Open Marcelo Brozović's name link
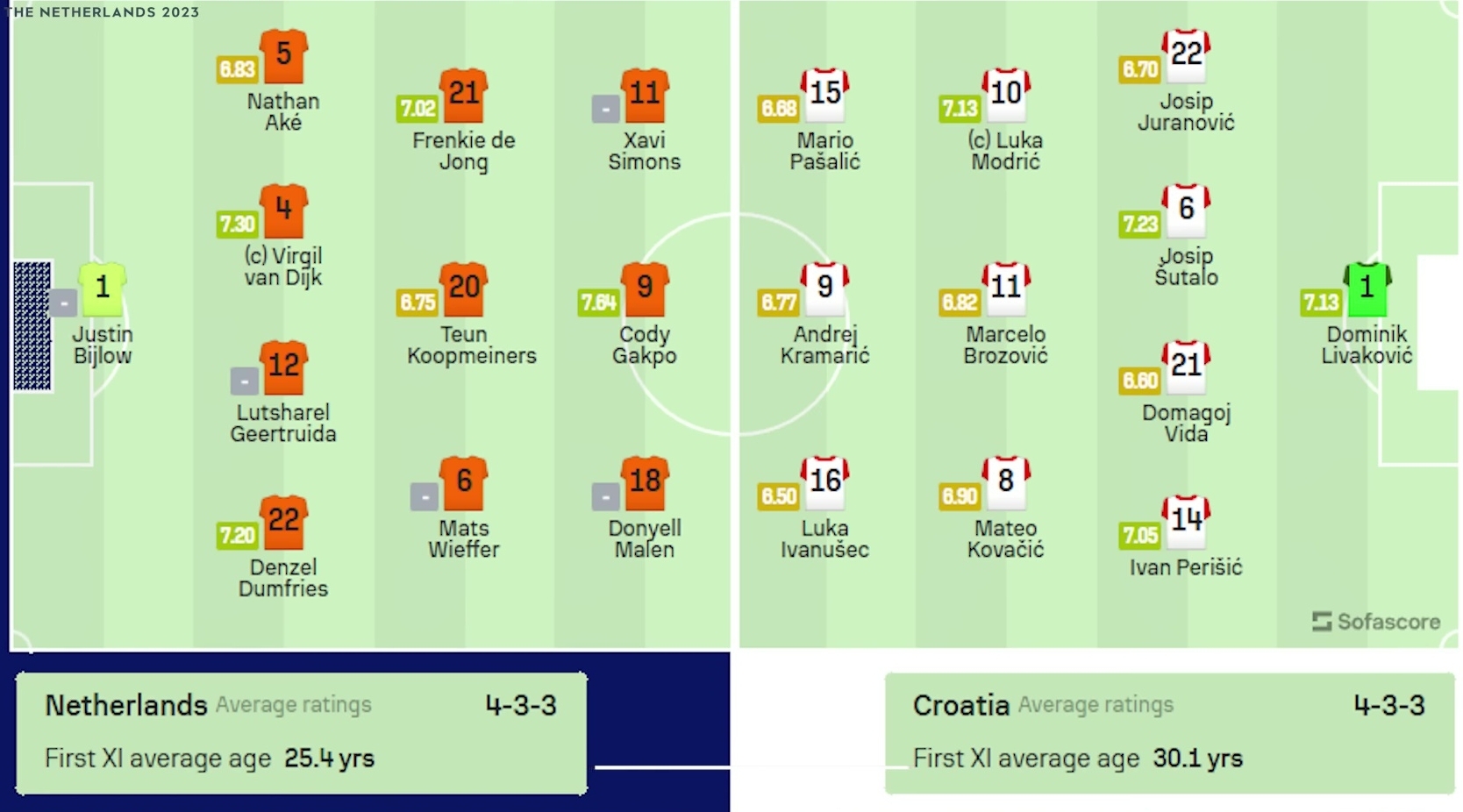Viewport: 1463px width, 812px height. [1005, 345]
